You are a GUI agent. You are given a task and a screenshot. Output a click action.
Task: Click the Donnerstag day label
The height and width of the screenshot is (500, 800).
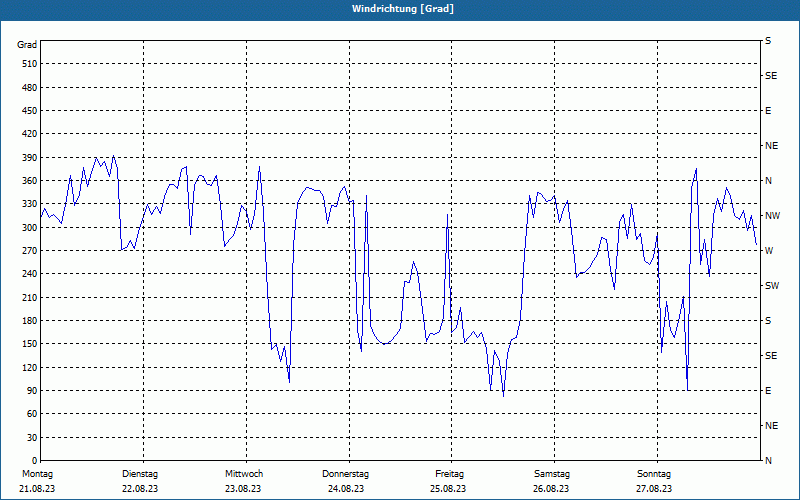[x=345, y=474]
